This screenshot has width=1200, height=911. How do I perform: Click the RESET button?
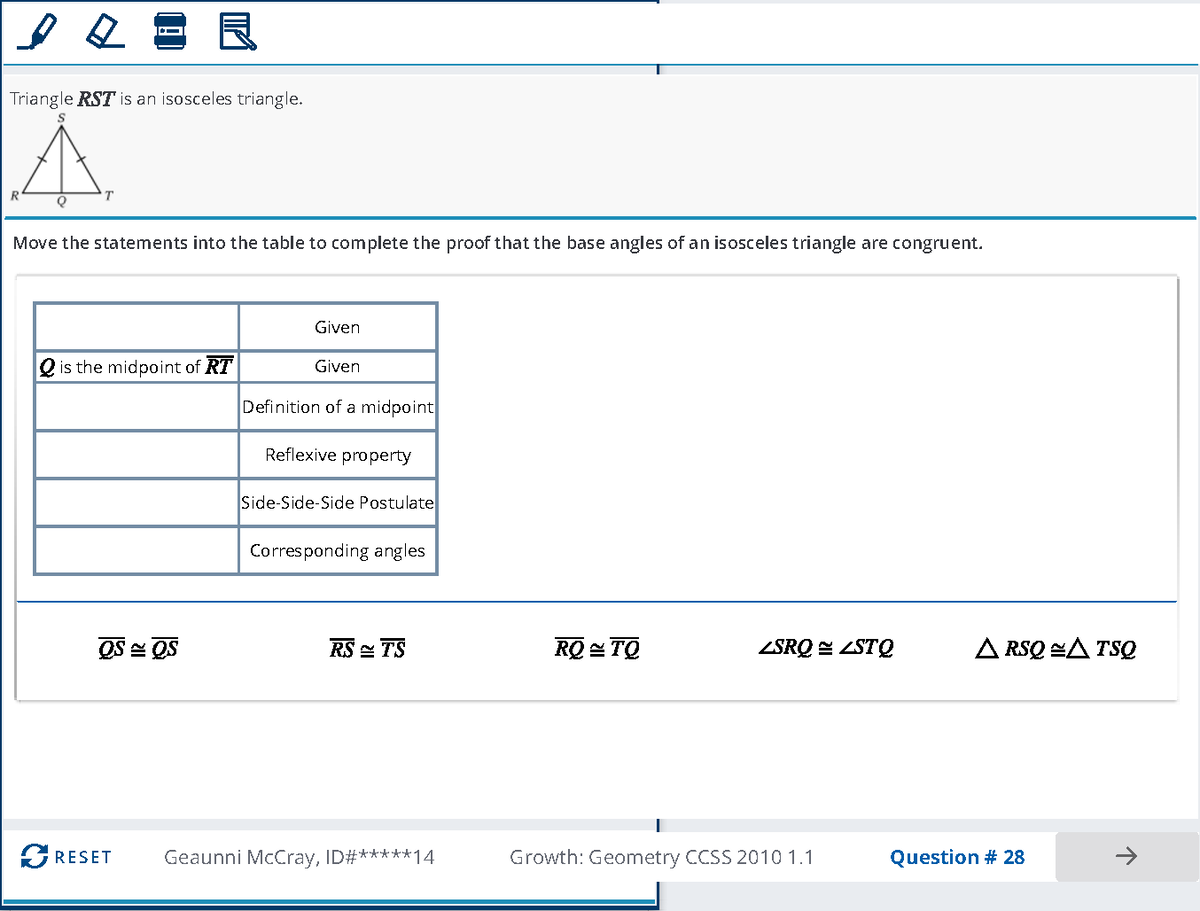(68, 857)
